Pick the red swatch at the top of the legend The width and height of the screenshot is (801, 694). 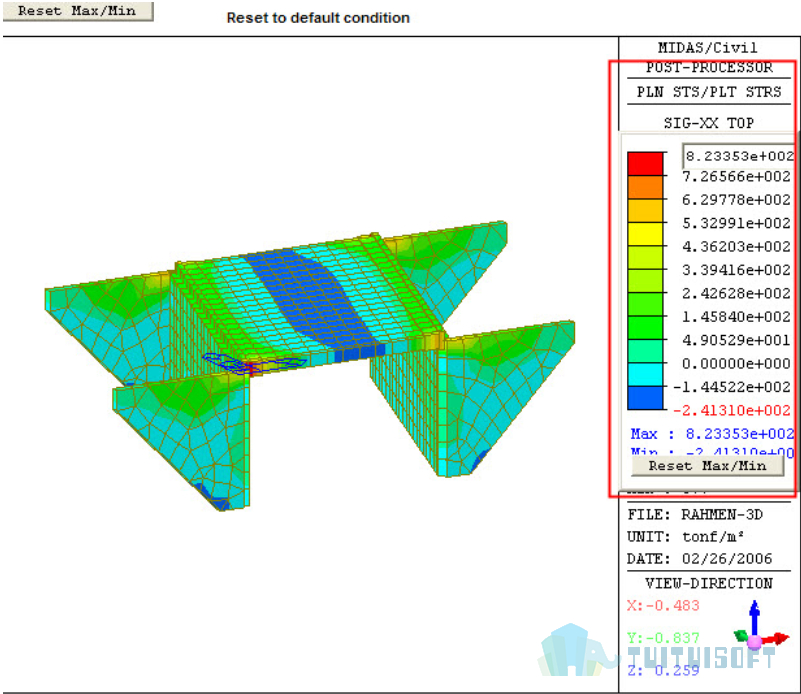coord(645,164)
